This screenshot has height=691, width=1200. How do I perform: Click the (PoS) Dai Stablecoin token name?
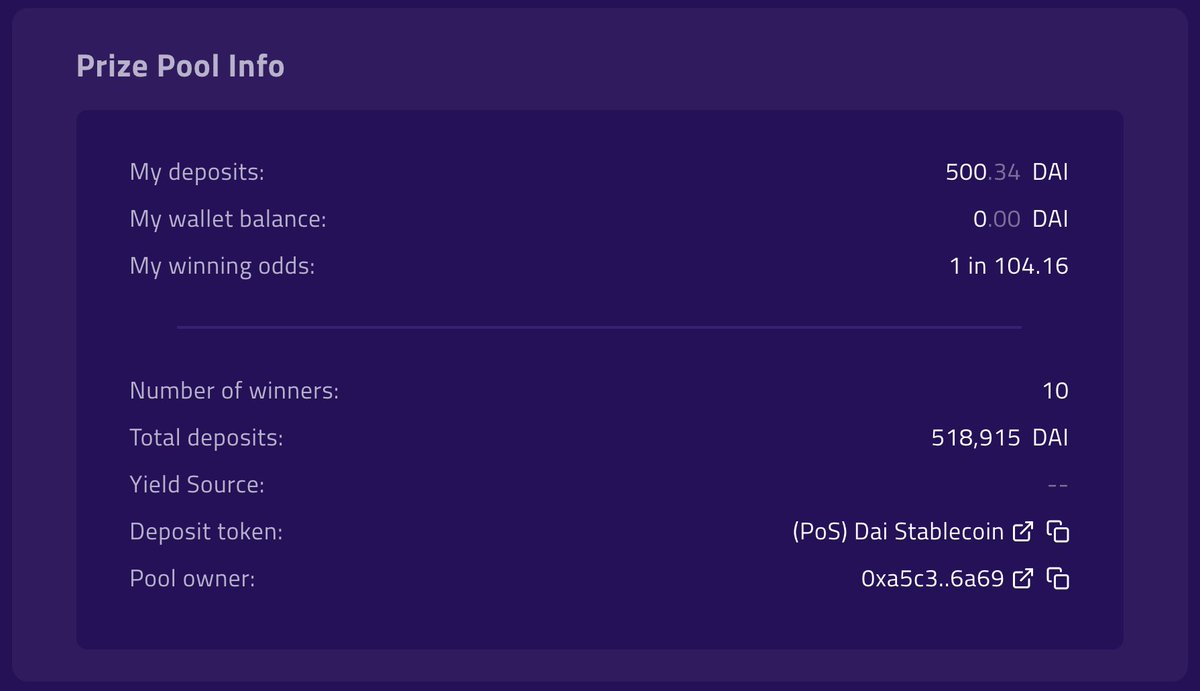pyautogui.click(x=898, y=532)
